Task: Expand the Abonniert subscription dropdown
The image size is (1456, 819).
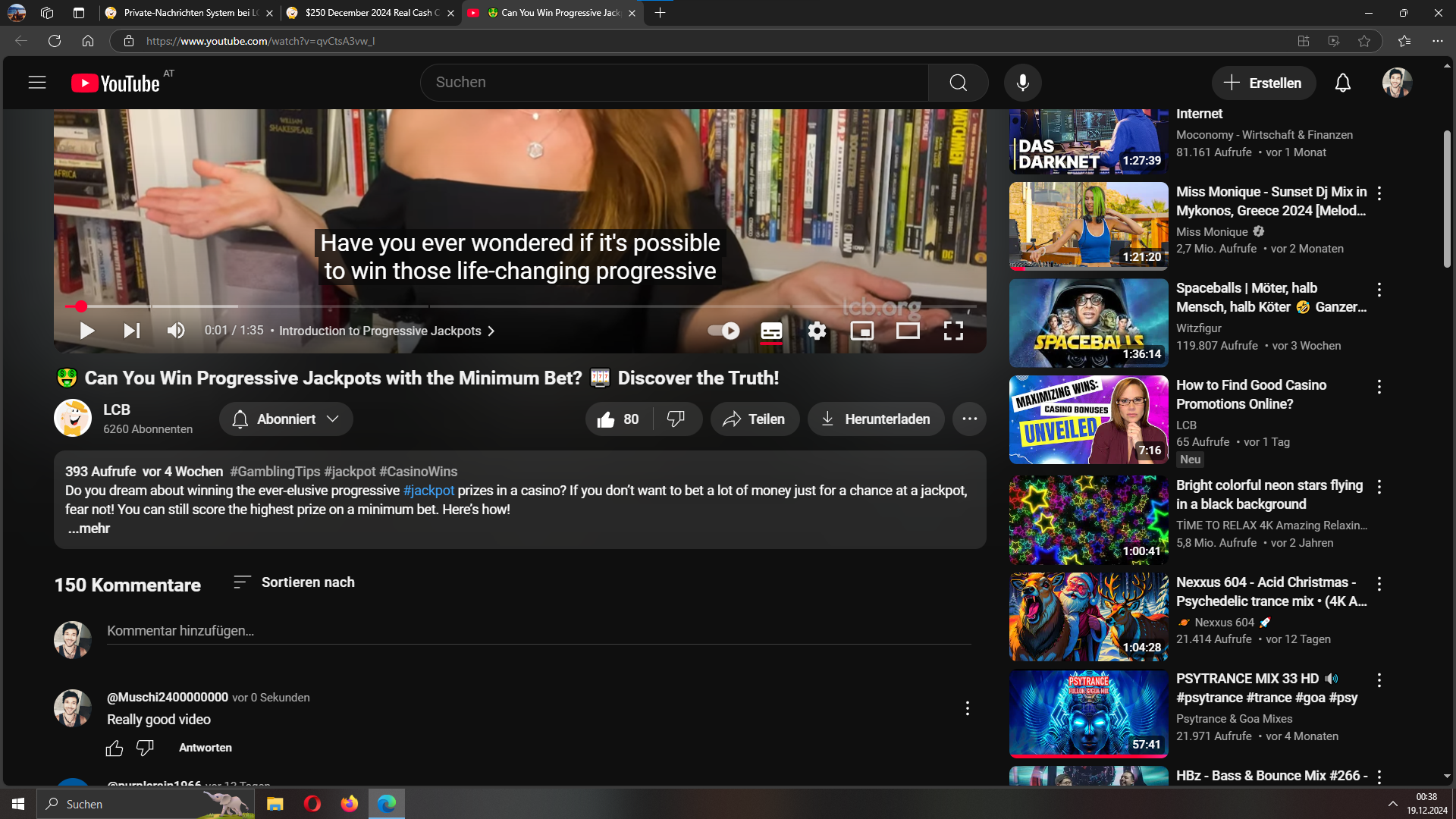Action: [286, 419]
